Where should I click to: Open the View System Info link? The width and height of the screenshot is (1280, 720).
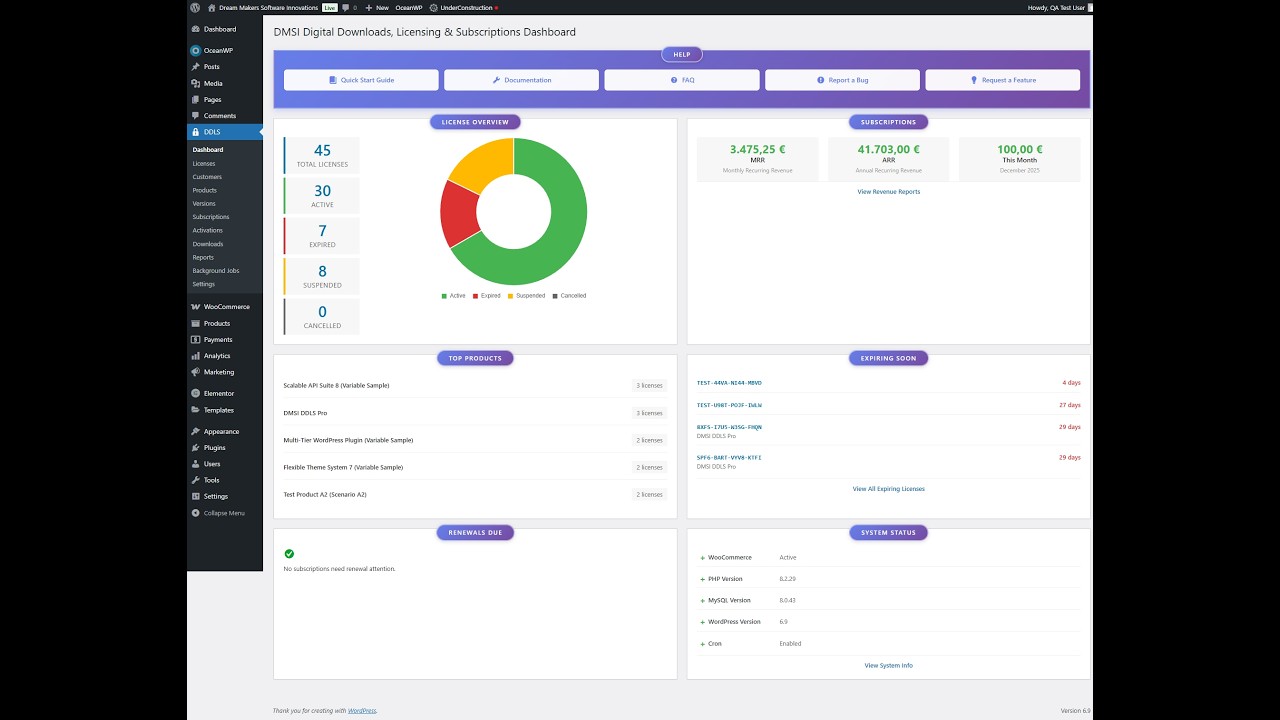tap(889, 665)
